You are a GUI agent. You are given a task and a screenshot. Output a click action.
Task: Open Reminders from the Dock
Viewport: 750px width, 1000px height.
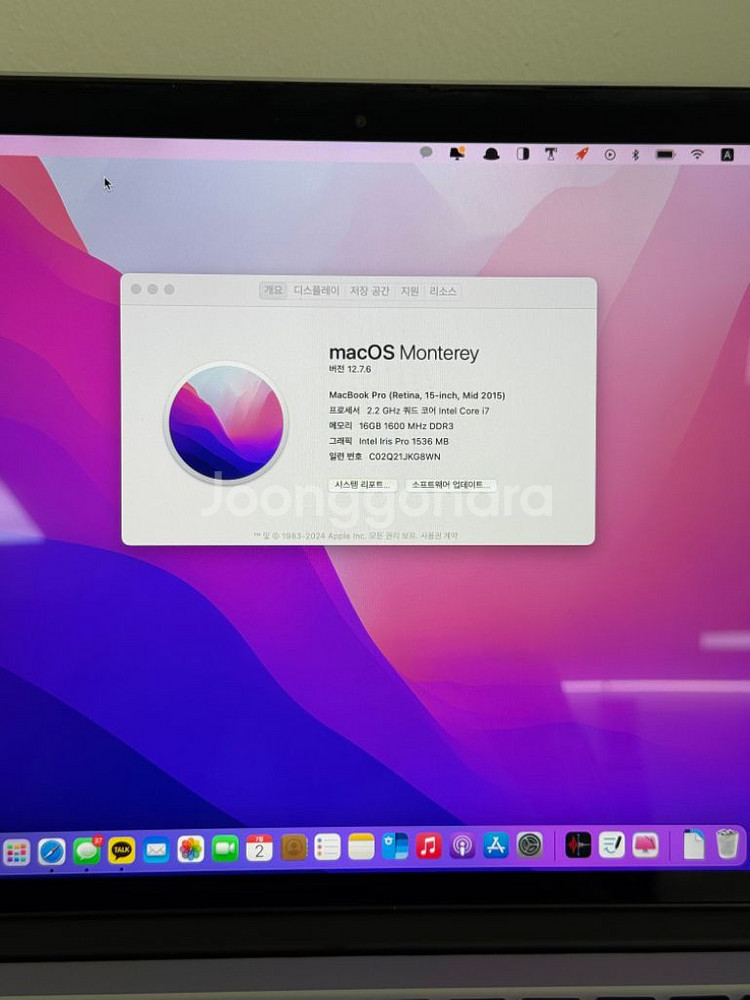[x=327, y=847]
